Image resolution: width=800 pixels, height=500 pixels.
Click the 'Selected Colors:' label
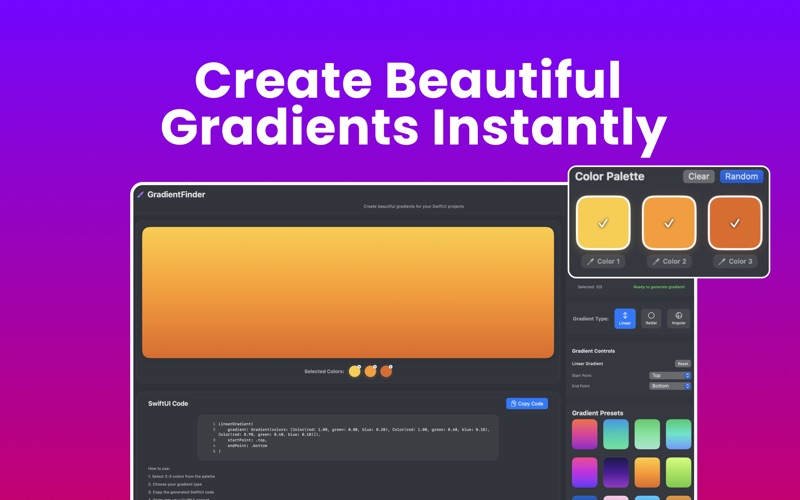coord(324,371)
